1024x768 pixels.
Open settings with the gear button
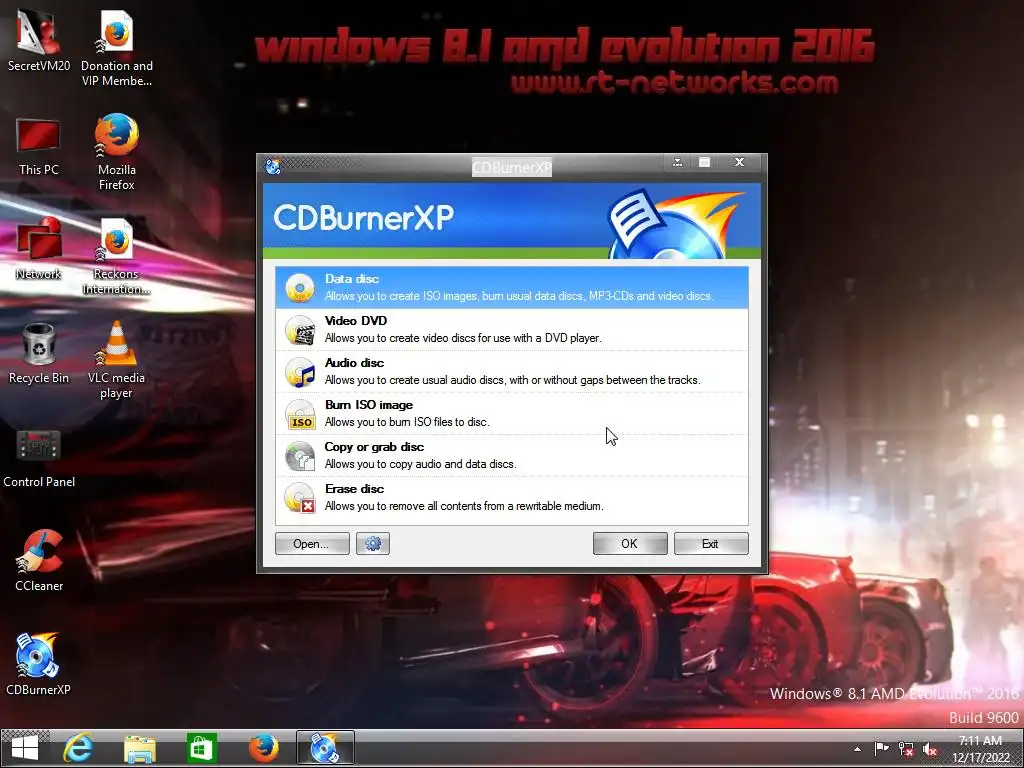[373, 543]
